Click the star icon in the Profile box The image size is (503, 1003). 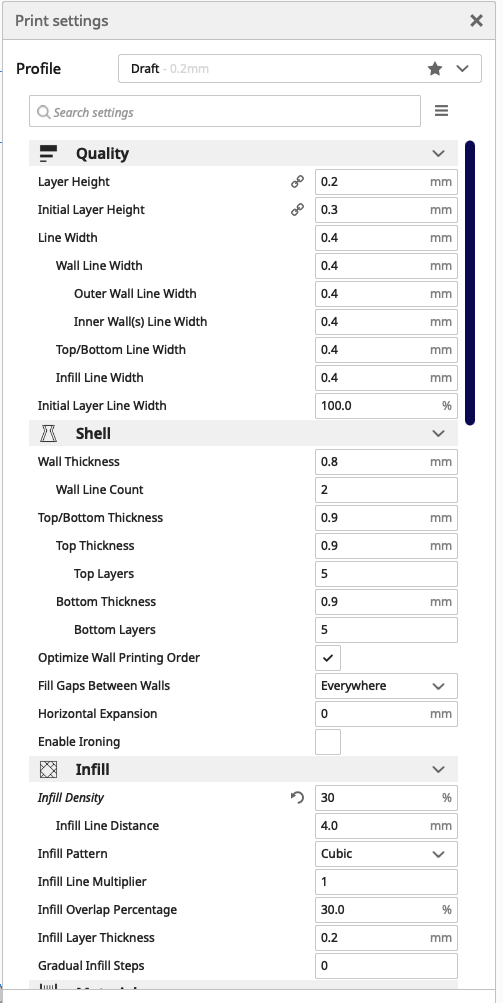coord(435,68)
